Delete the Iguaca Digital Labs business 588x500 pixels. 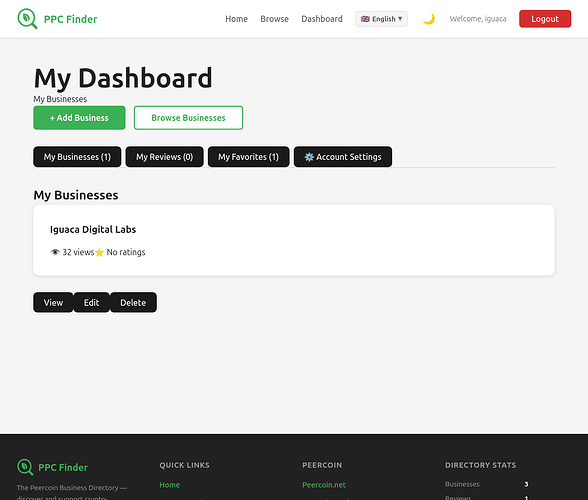click(x=133, y=302)
